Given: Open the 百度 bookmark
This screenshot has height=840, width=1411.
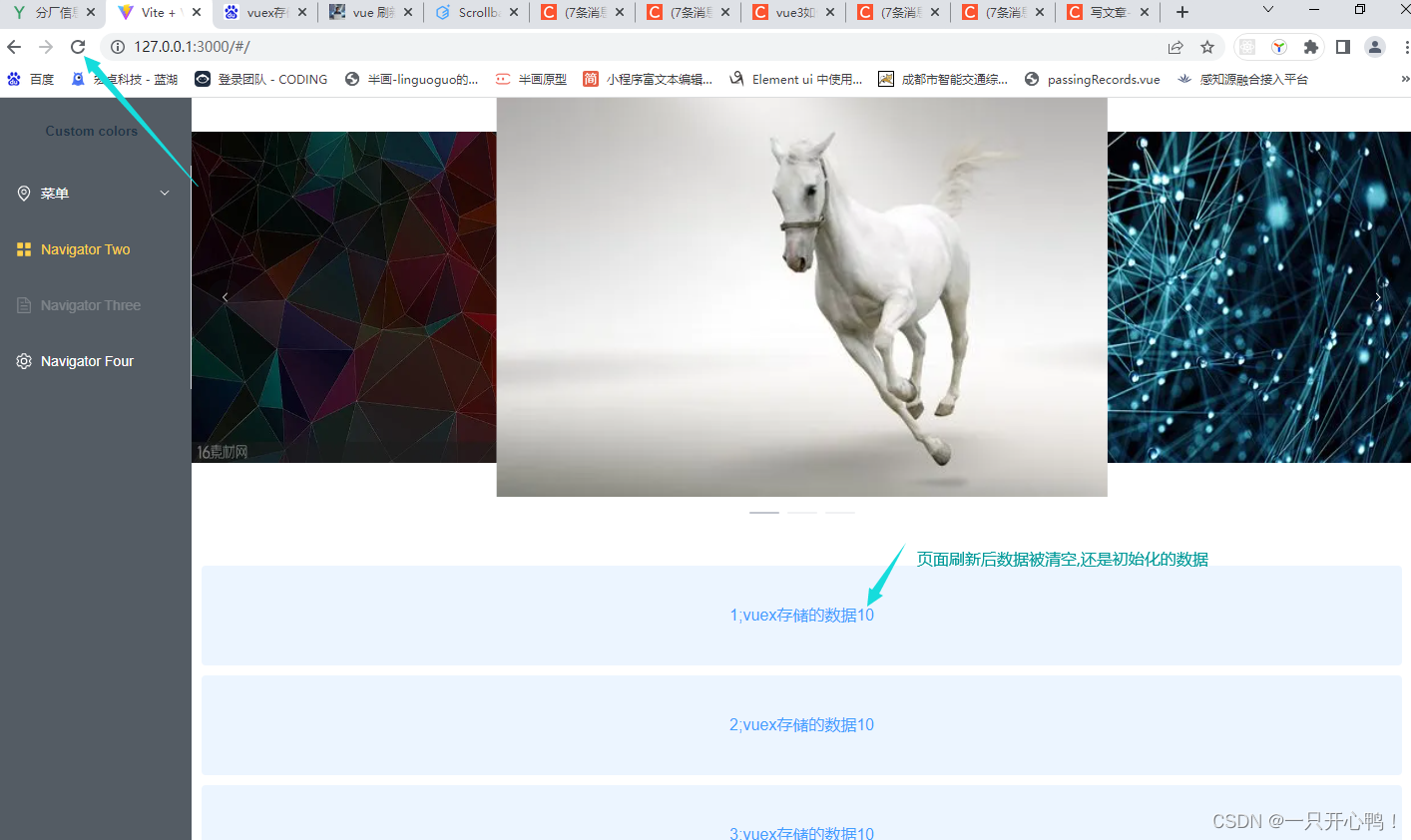Looking at the screenshot, I should click(x=31, y=79).
